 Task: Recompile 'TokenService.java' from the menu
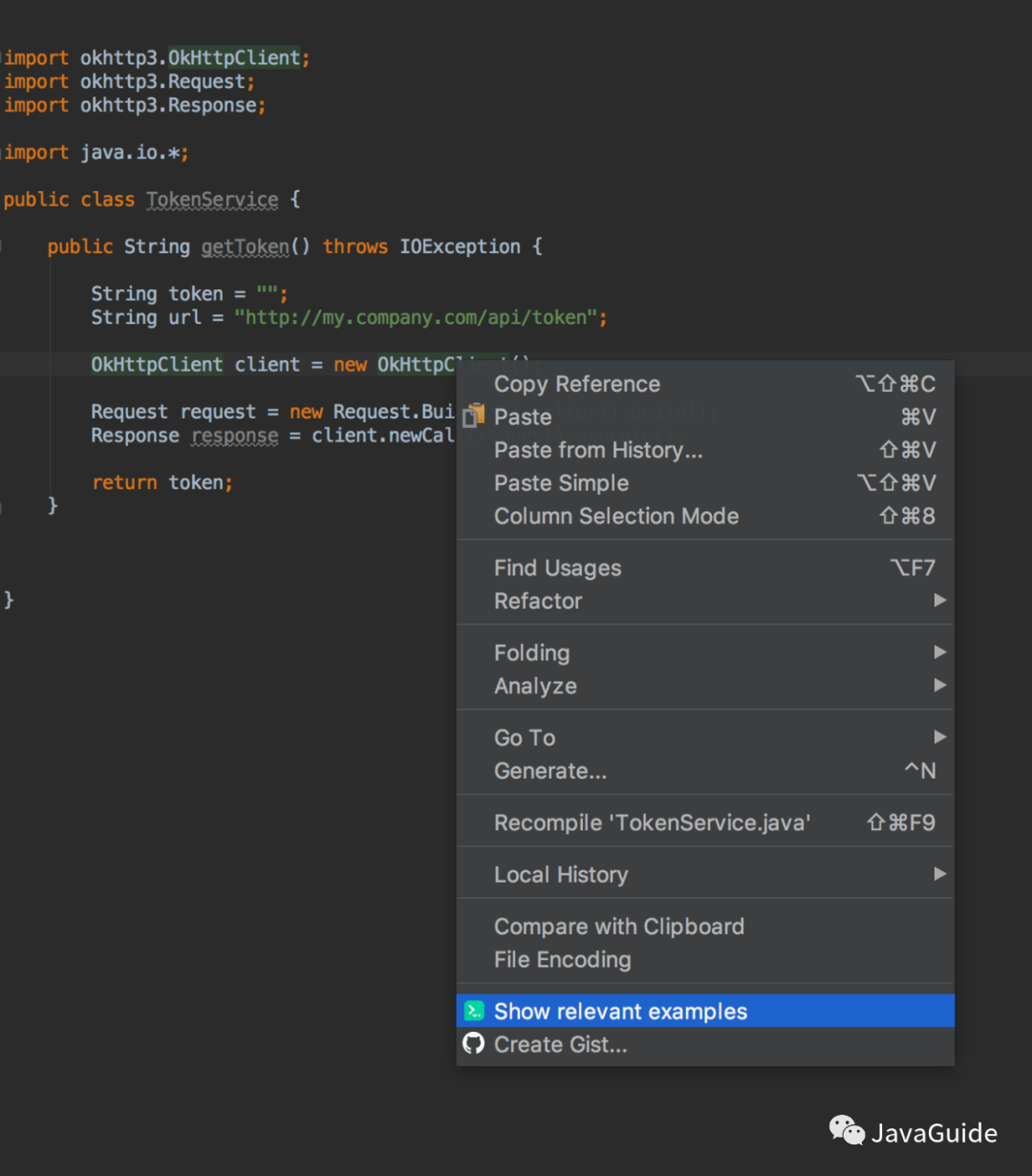[653, 823]
